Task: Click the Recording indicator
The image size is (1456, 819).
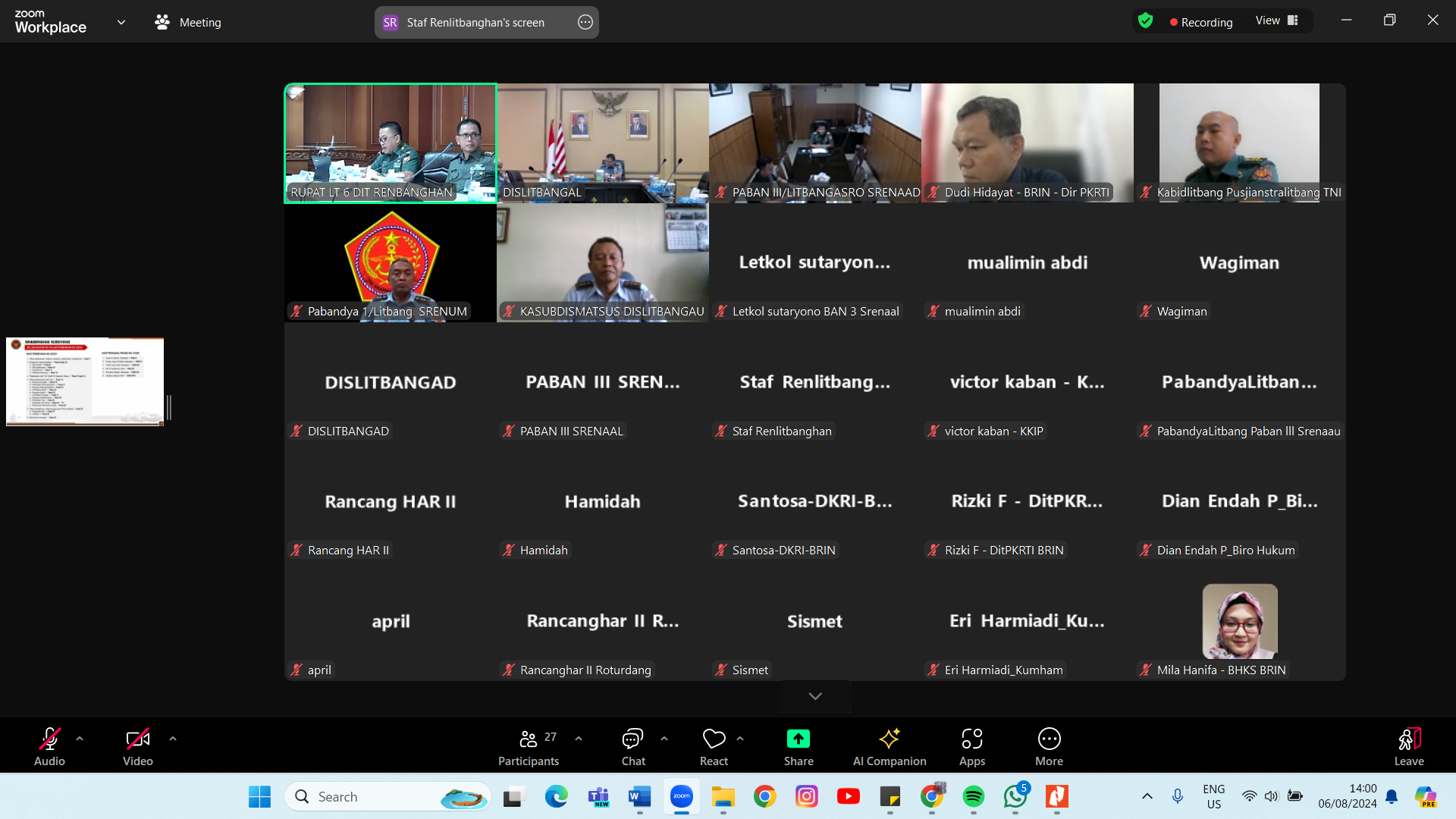Action: point(1201,22)
